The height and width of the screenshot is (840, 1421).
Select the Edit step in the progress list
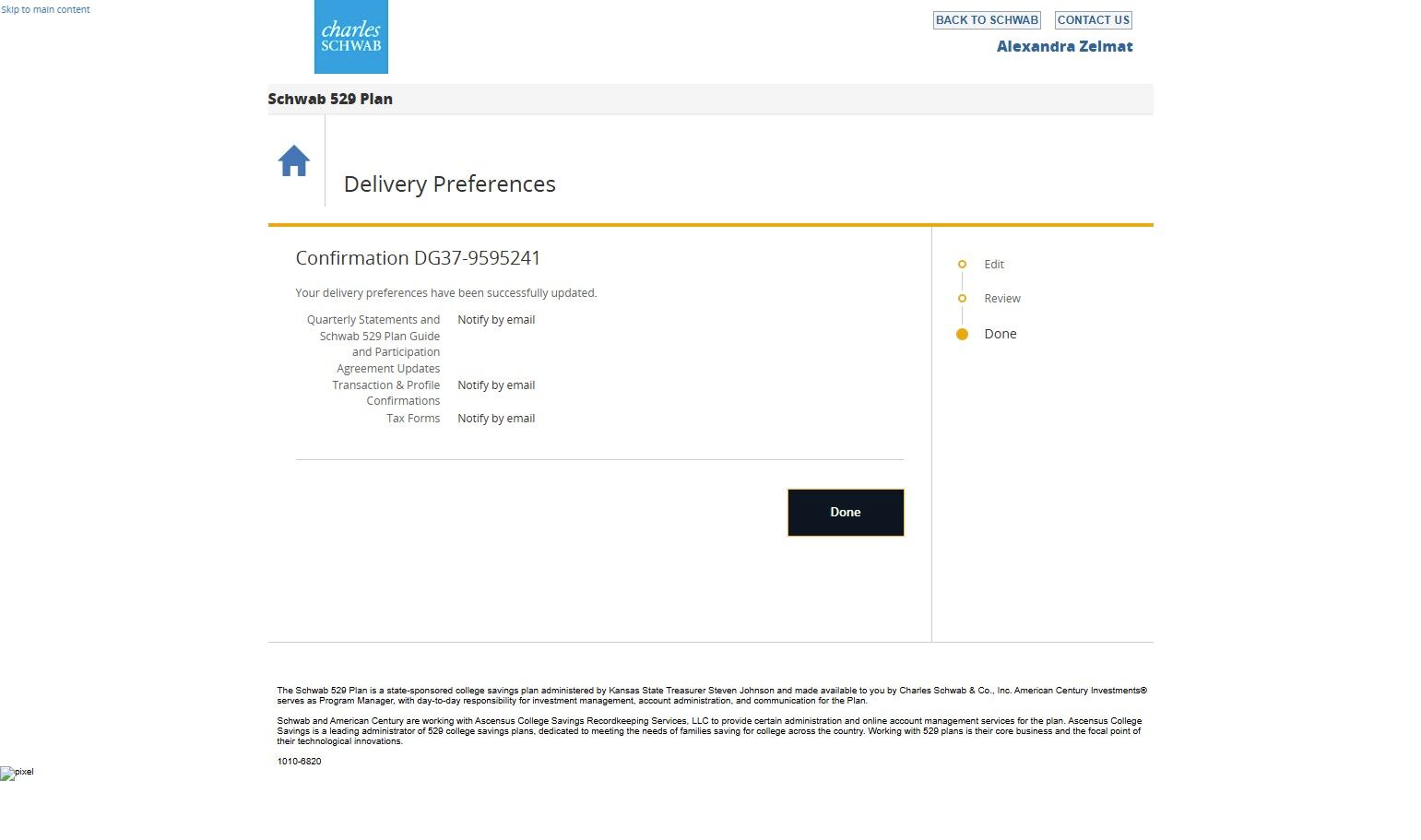click(994, 265)
